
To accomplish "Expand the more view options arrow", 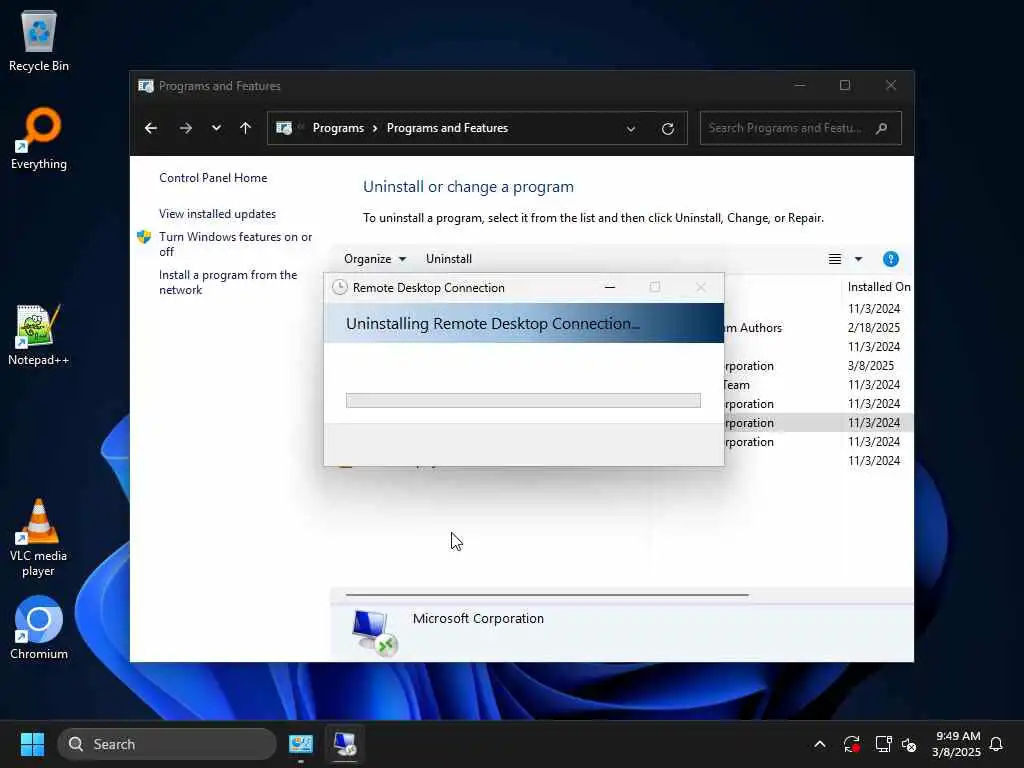I will (859, 259).
